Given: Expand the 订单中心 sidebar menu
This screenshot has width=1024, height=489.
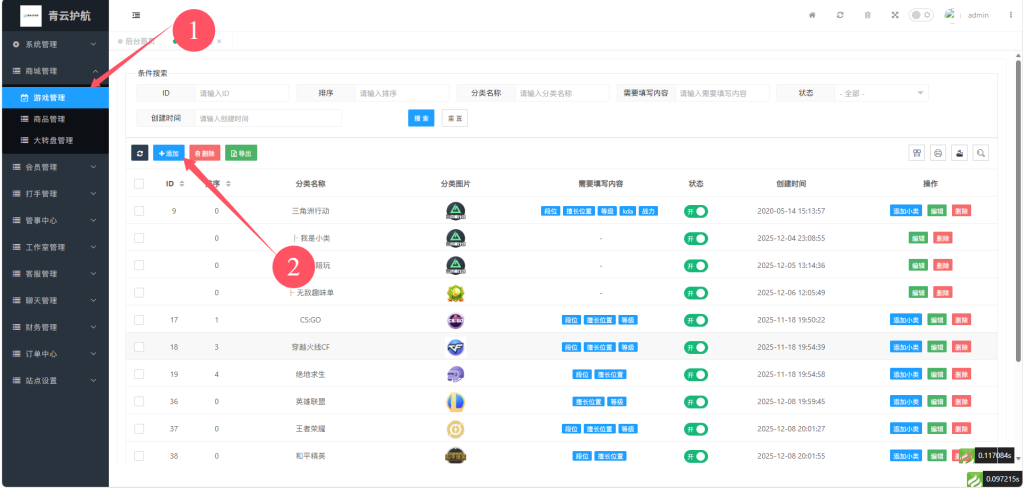Looking at the screenshot, I should tap(54, 354).
